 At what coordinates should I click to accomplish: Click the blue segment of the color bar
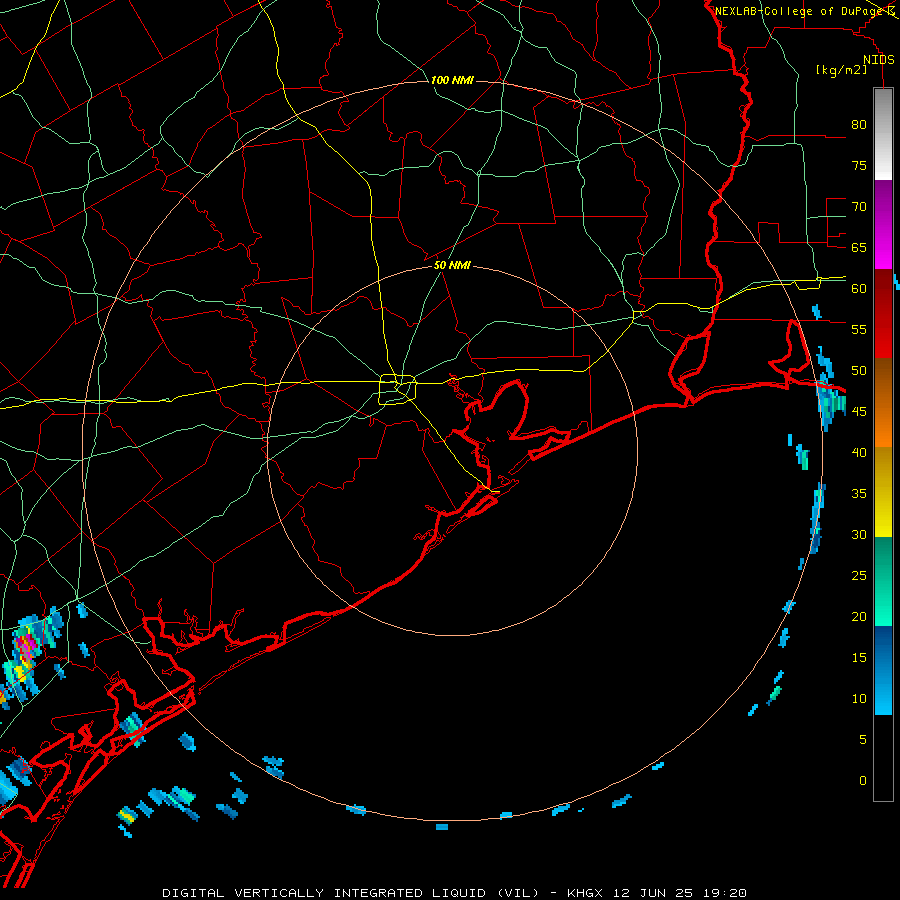click(883, 670)
